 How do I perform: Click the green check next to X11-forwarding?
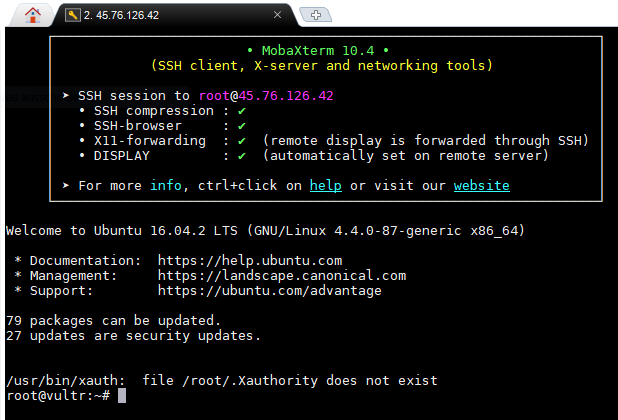tap(242, 141)
